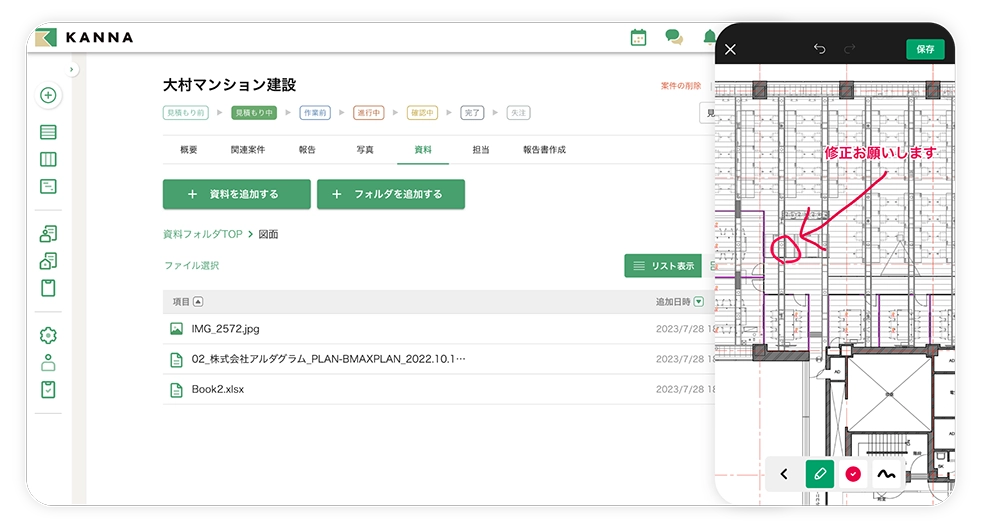
Task: Click フォルダを追加する button
Action: pyautogui.click(x=391, y=194)
